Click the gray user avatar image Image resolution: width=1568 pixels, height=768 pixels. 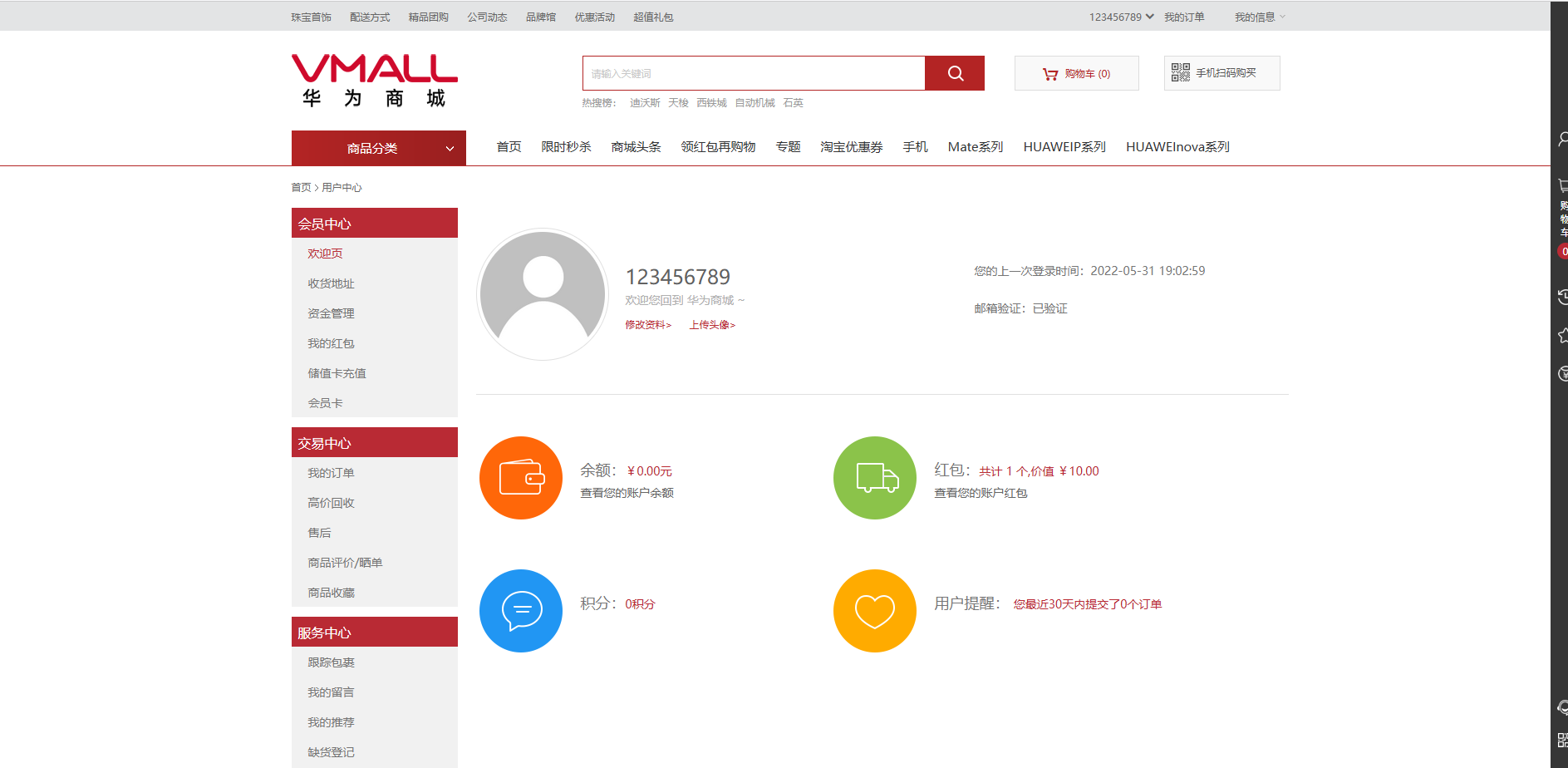pyautogui.click(x=543, y=294)
